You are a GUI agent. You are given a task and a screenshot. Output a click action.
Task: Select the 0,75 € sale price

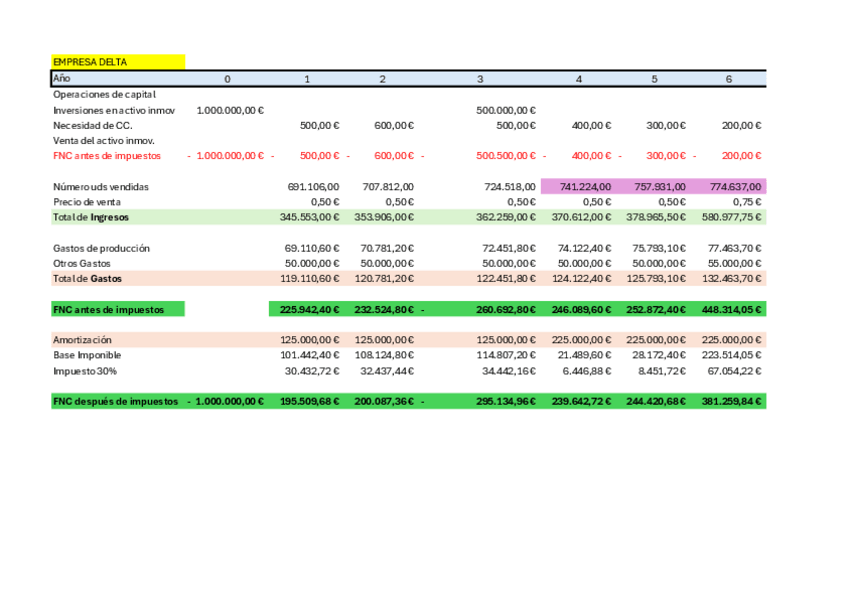tap(747, 202)
